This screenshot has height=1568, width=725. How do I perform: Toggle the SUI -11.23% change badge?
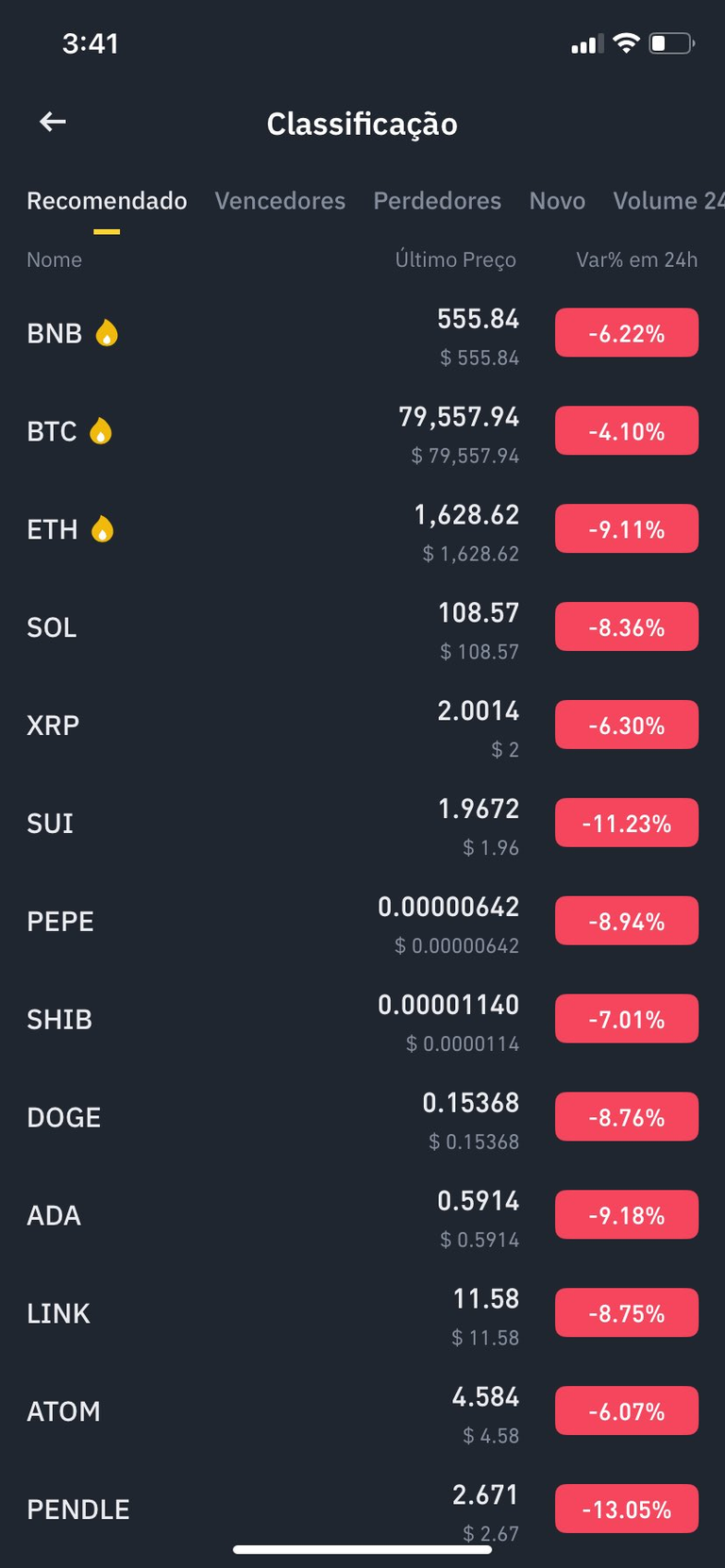[x=627, y=824]
